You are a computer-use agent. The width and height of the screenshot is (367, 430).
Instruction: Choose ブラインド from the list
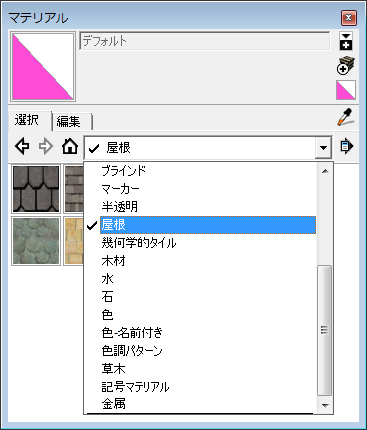pos(208,171)
